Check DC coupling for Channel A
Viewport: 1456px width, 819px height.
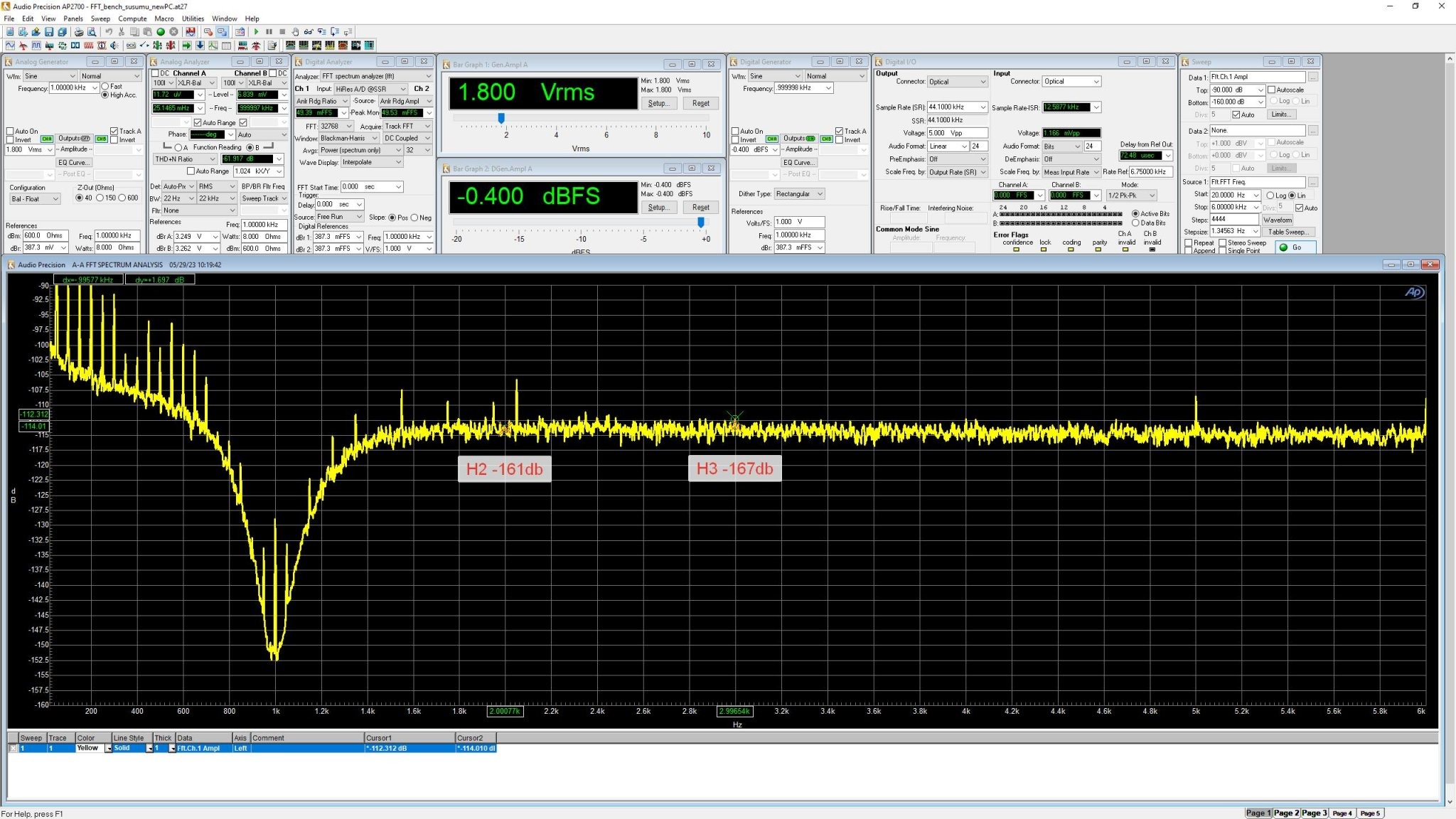(x=156, y=73)
